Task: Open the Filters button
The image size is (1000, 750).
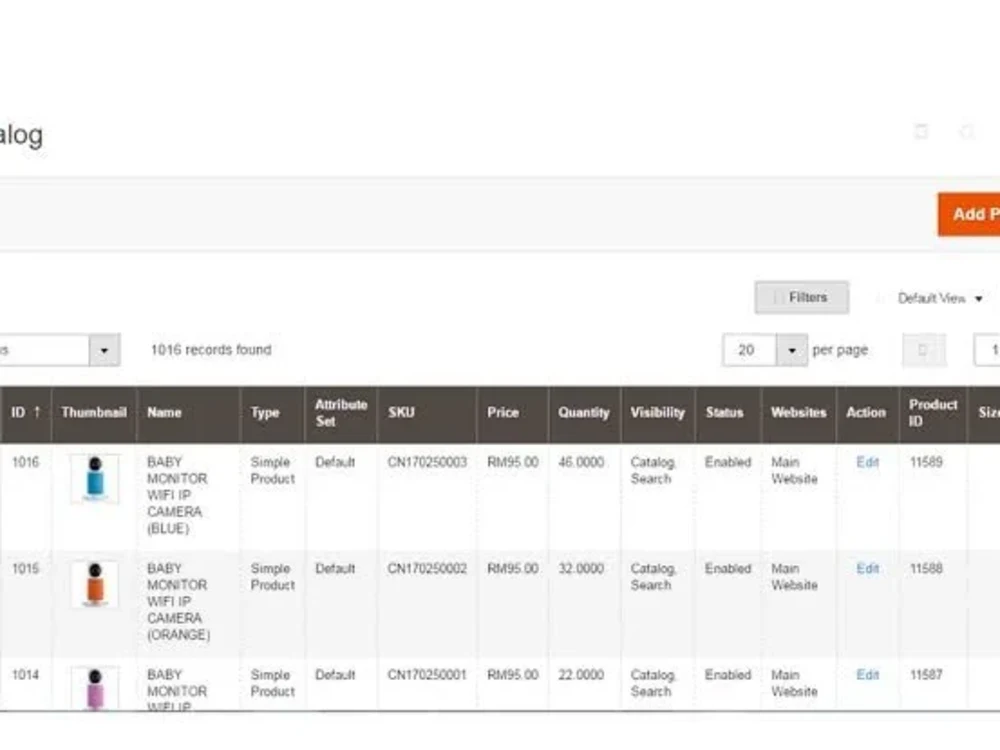Action: pyautogui.click(x=802, y=297)
